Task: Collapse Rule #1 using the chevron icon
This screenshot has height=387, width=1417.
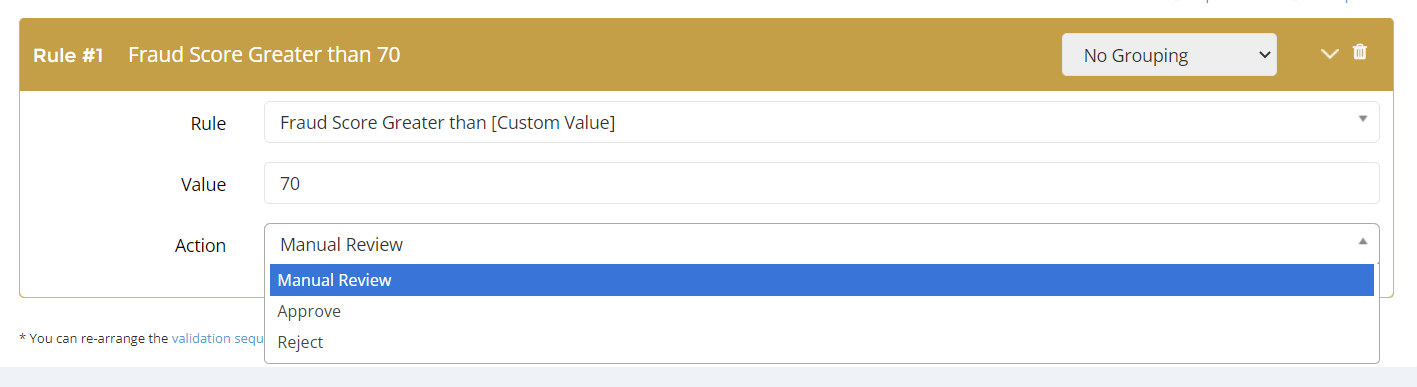Action: [1329, 54]
